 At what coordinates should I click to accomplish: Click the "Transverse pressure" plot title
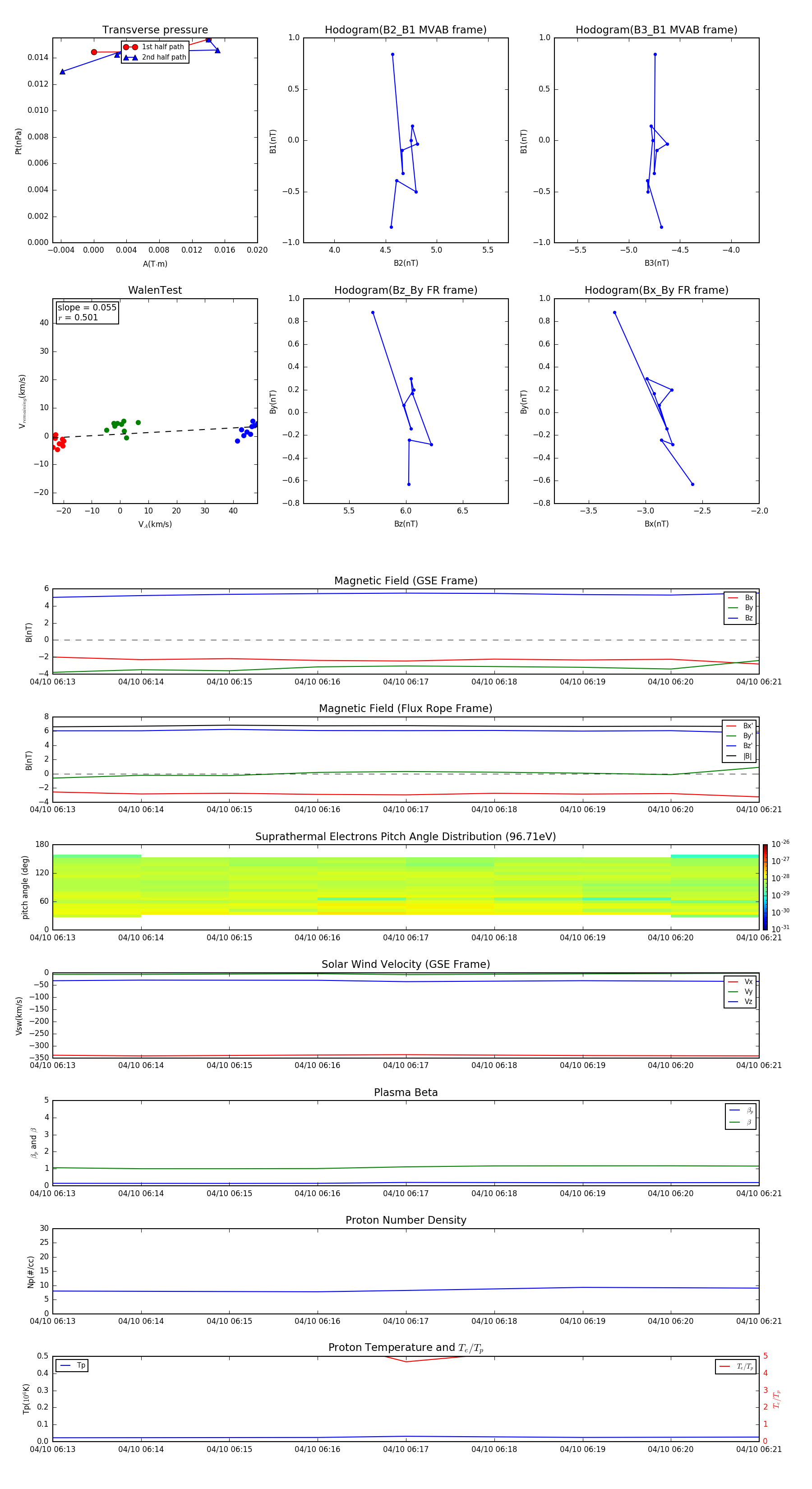(x=155, y=30)
